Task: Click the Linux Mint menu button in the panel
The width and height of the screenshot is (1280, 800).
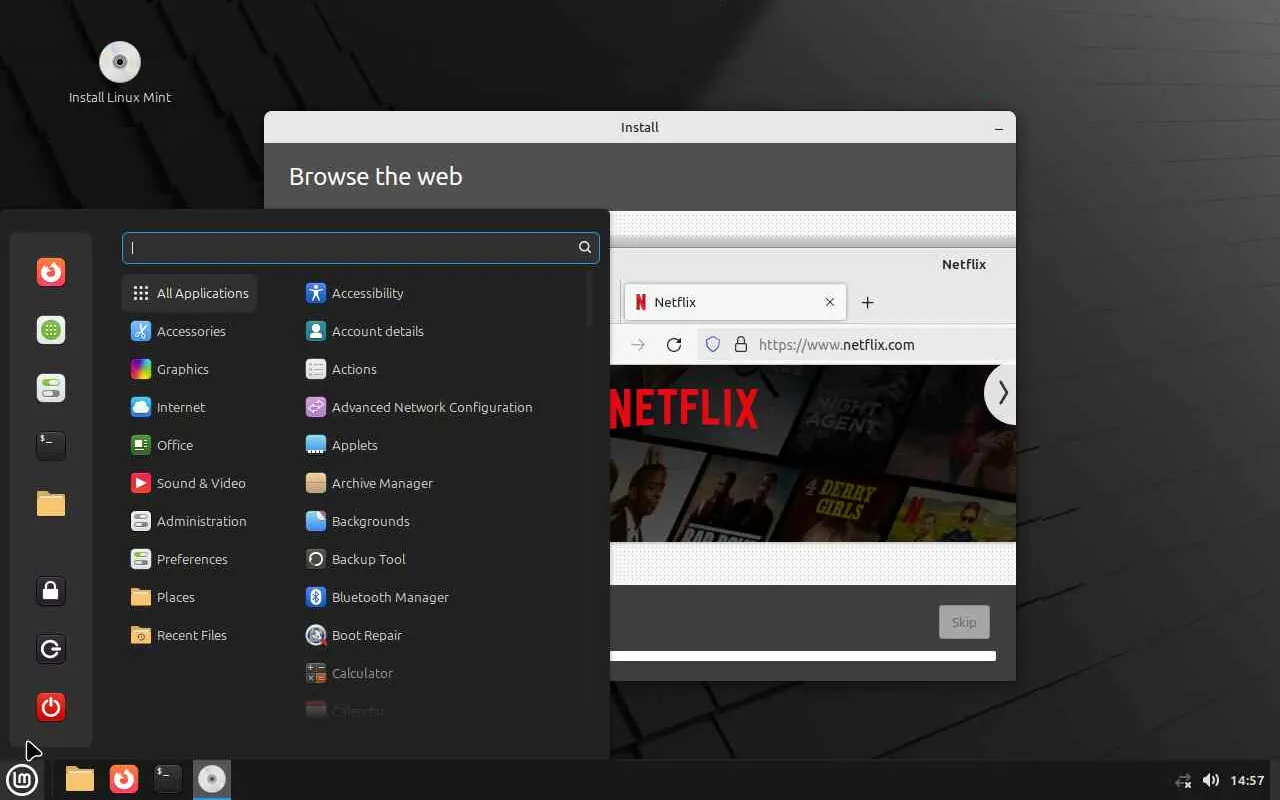Action: 22,779
